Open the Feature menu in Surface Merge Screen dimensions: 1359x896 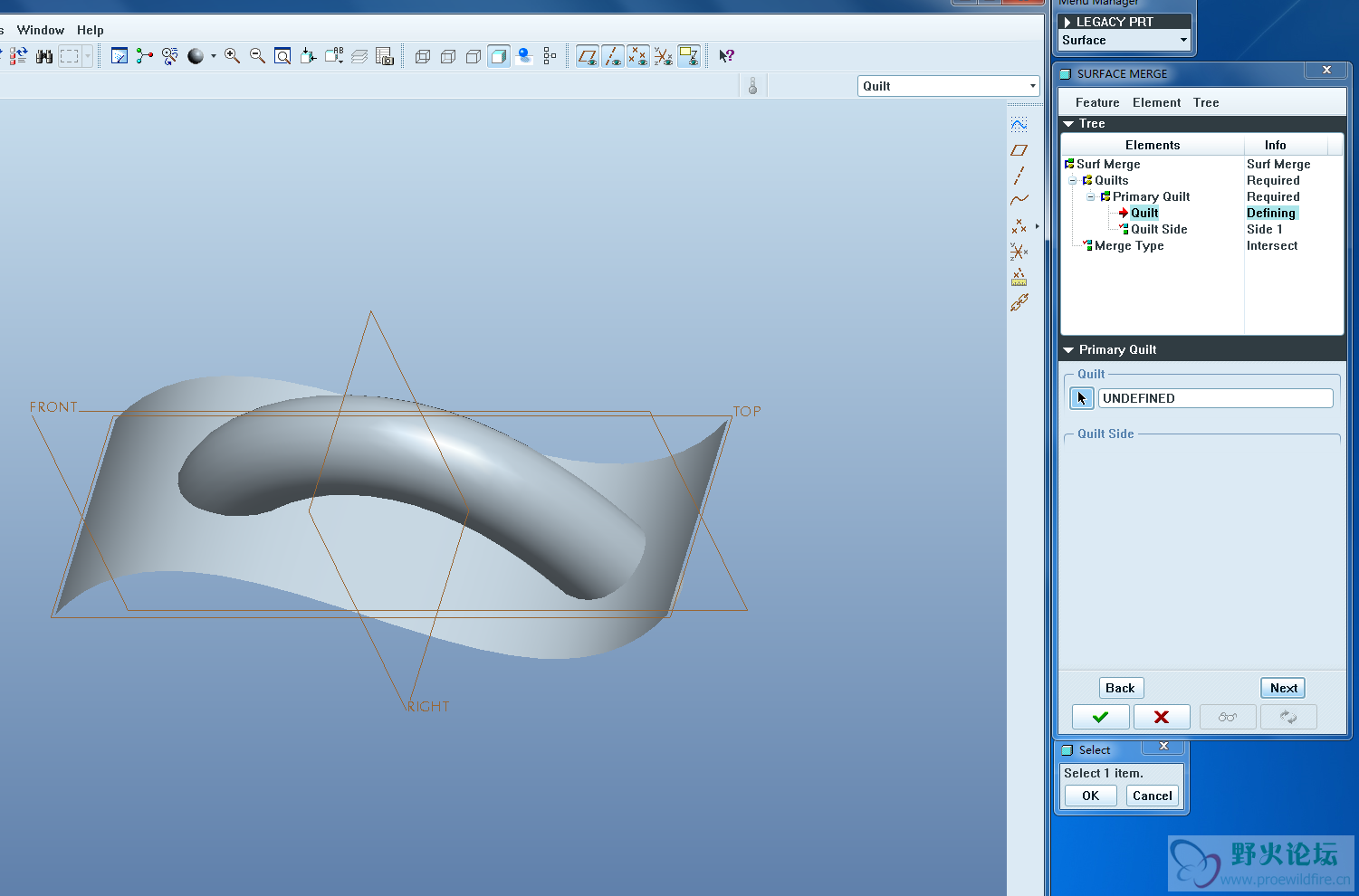pos(1097,102)
